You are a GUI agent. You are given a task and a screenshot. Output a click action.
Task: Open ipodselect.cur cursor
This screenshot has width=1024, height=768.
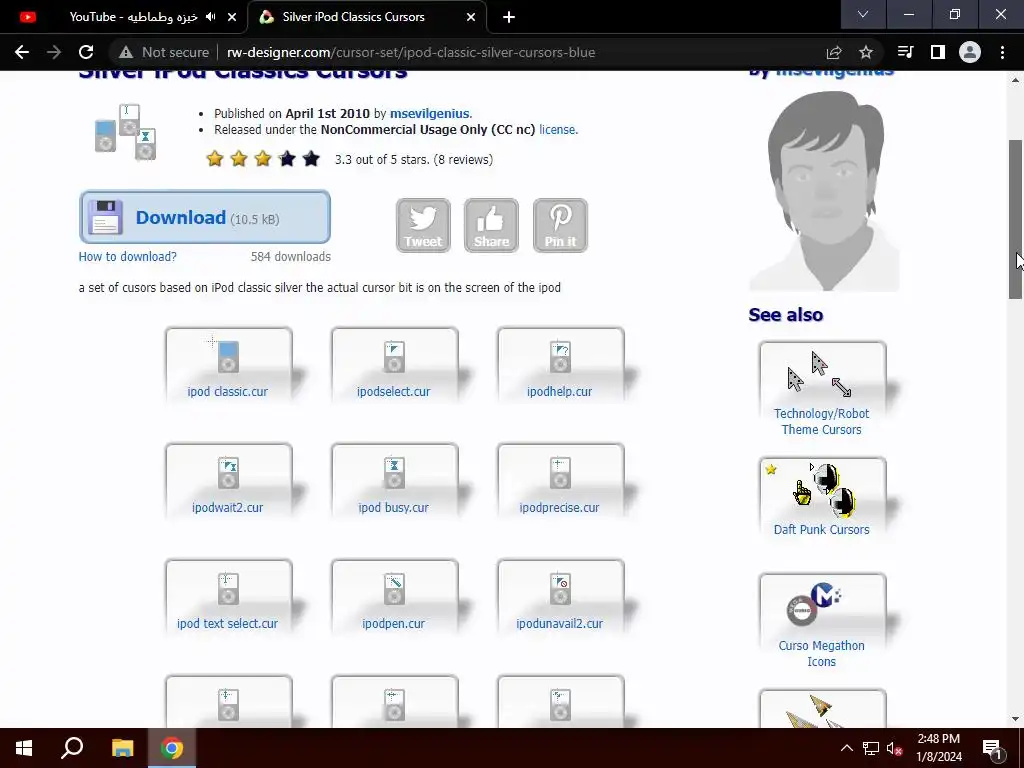(x=394, y=364)
